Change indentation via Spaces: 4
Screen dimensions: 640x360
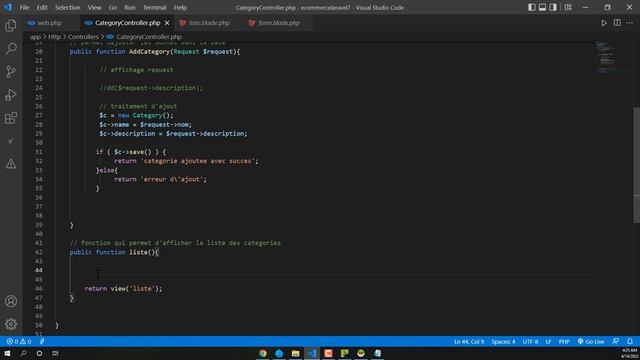(x=503, y=341)
